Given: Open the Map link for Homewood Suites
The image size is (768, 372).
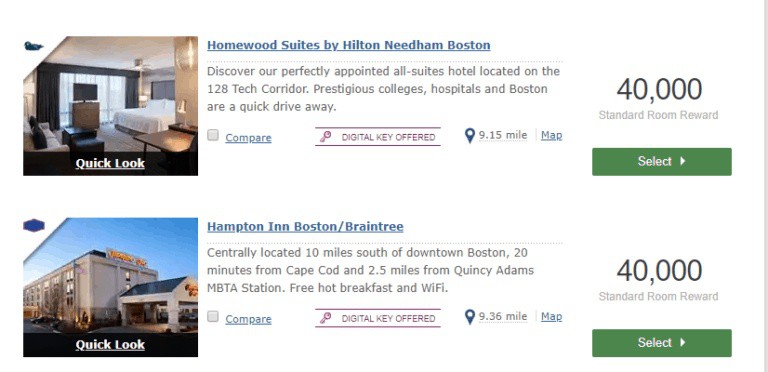Looking at the screenshot, I should pyautogui.click(x=552, y=135).
